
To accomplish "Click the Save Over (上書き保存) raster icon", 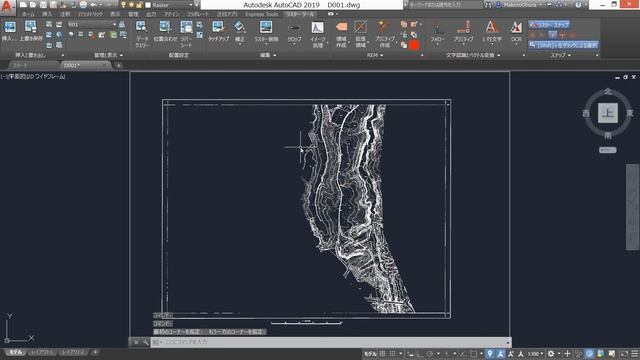I will pos(31,31).
